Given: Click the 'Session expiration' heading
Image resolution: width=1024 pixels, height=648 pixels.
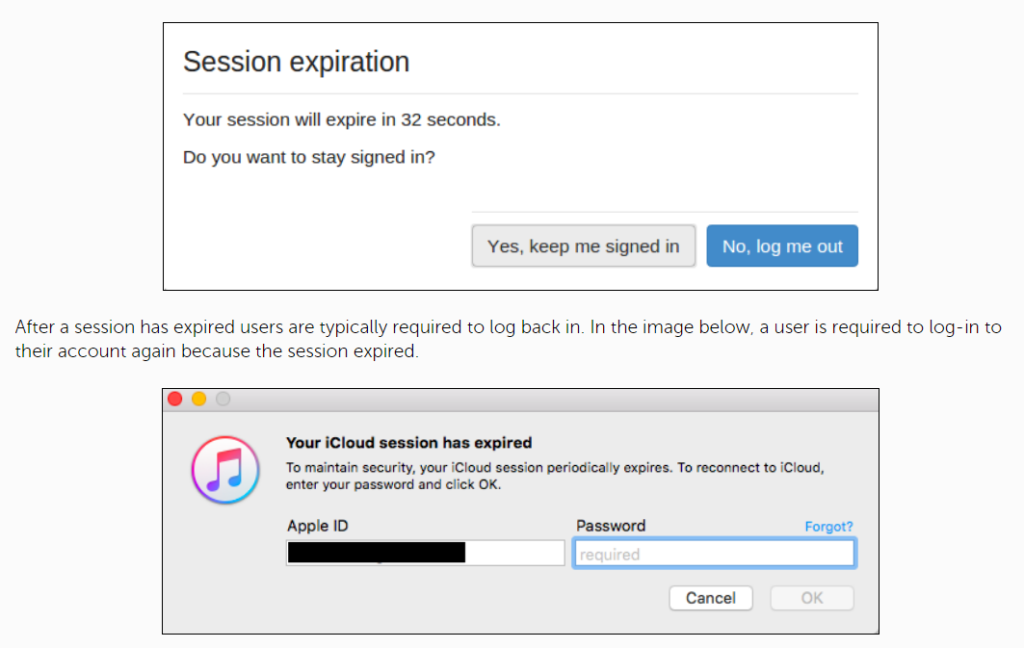Looking at the screenshot, I should point(296,62).
